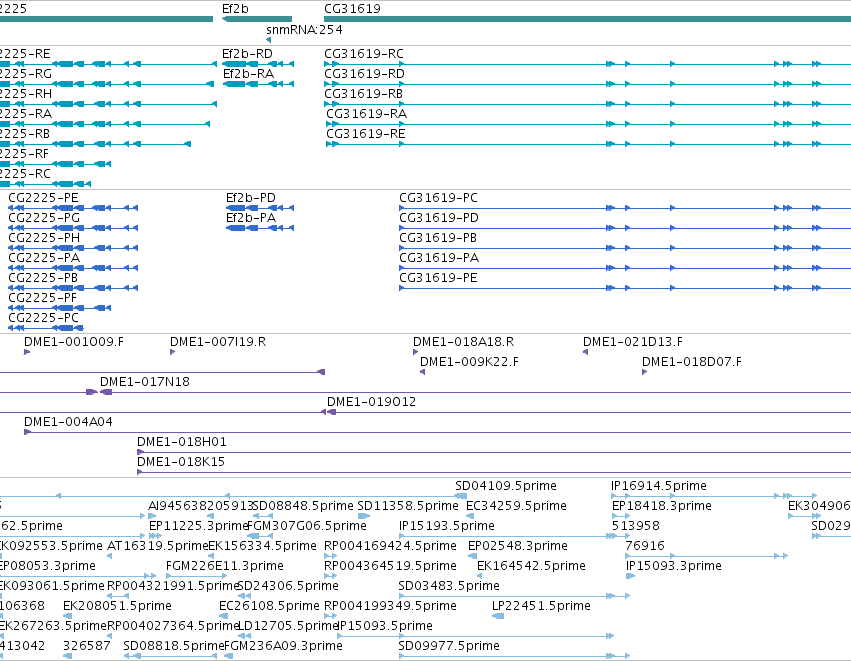The width and height of the screenshot is (851, 661).
Task: Select the CG2225-PF protein feature
Action: pos(60,308)
